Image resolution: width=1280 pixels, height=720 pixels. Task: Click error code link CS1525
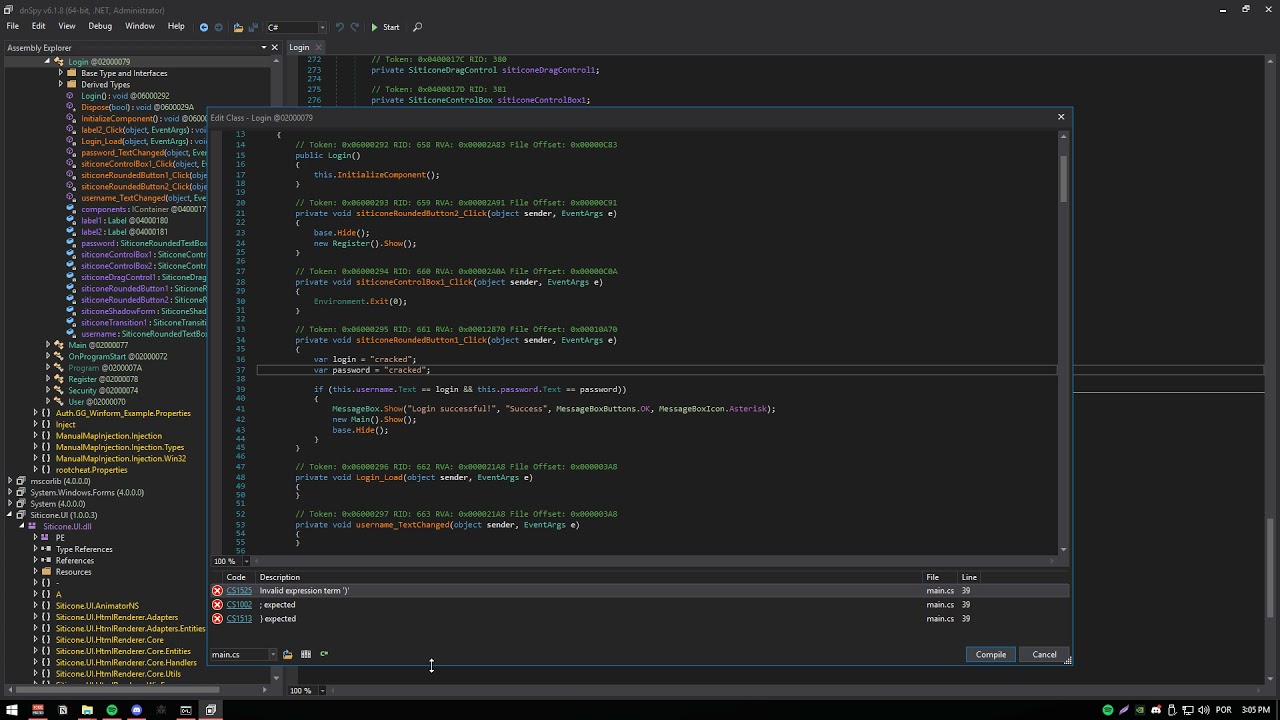[239, 590]
